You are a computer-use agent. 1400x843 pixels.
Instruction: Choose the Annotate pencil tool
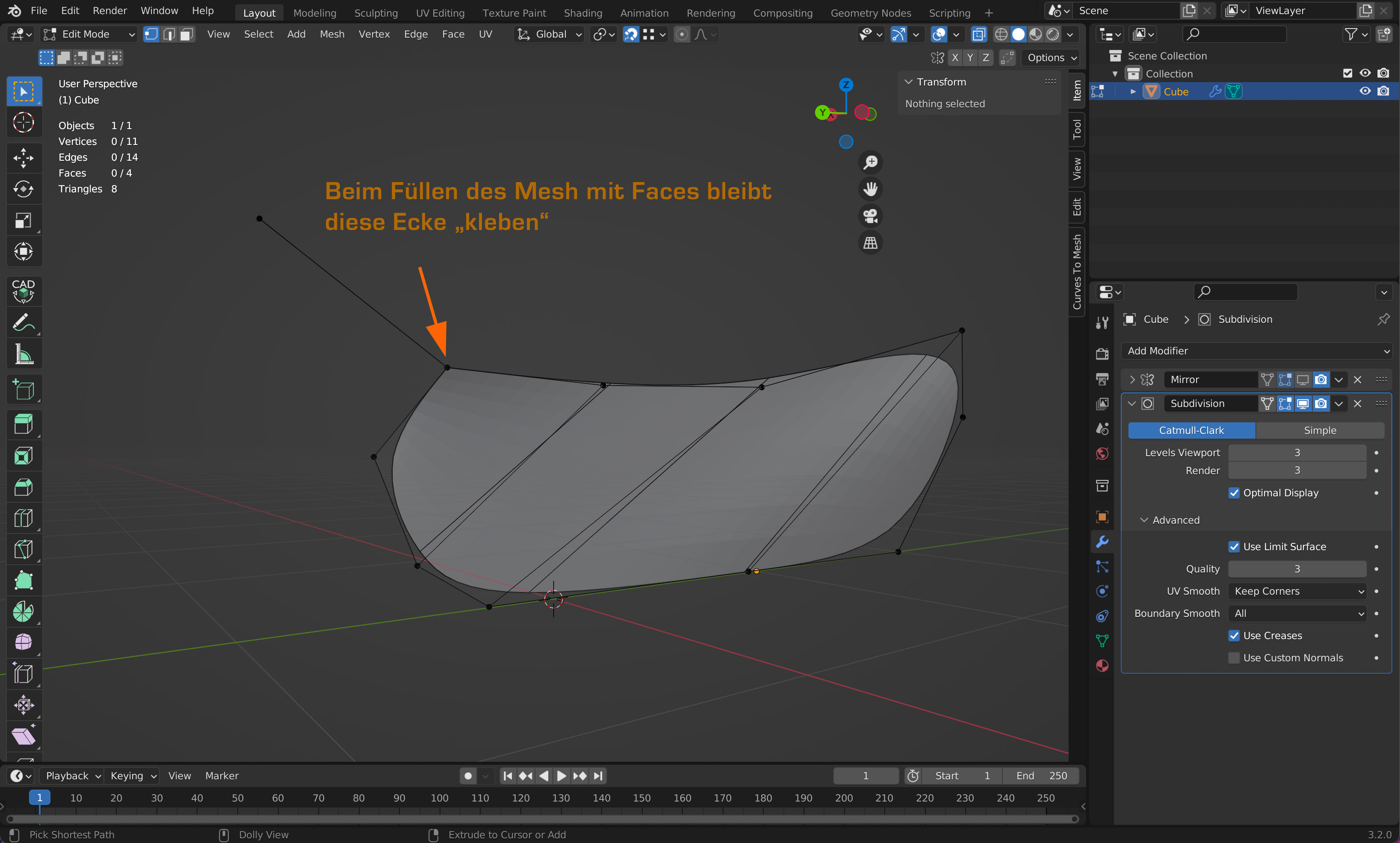23,323
